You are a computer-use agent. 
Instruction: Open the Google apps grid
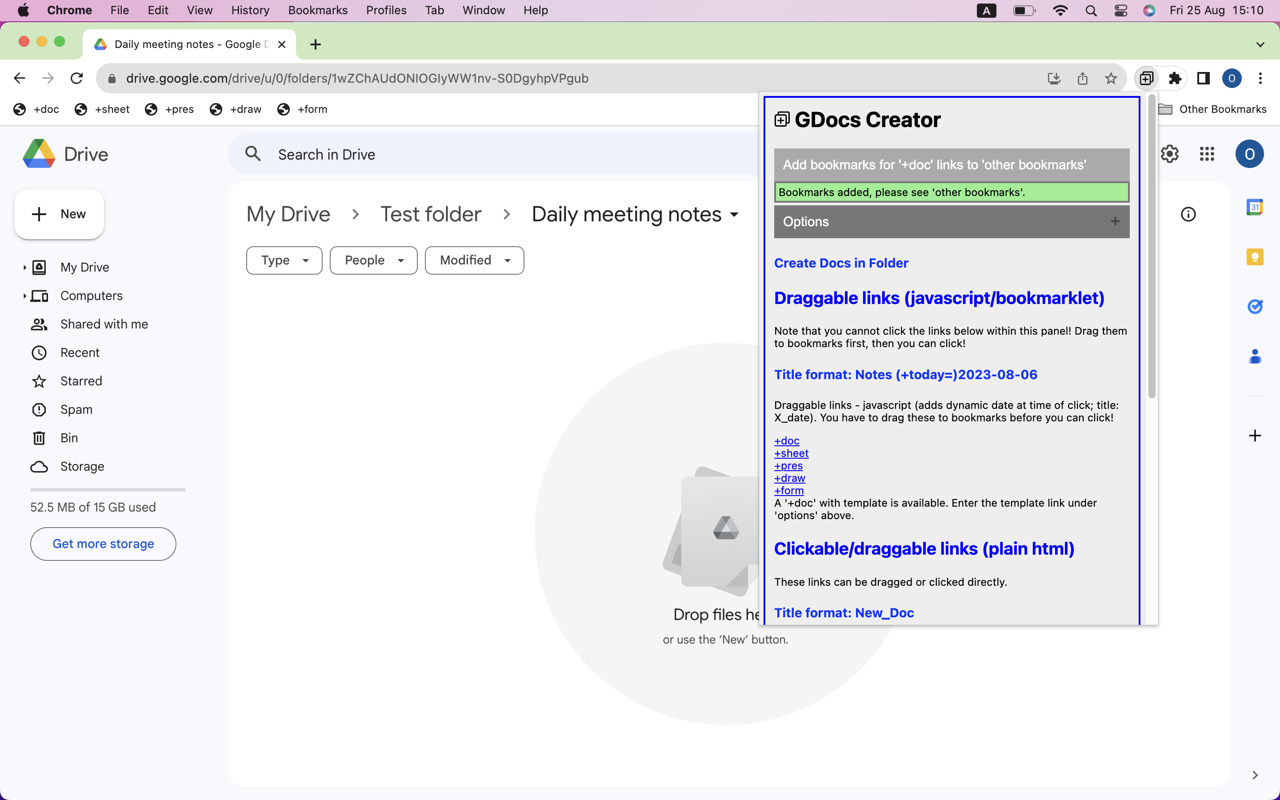1207,154
